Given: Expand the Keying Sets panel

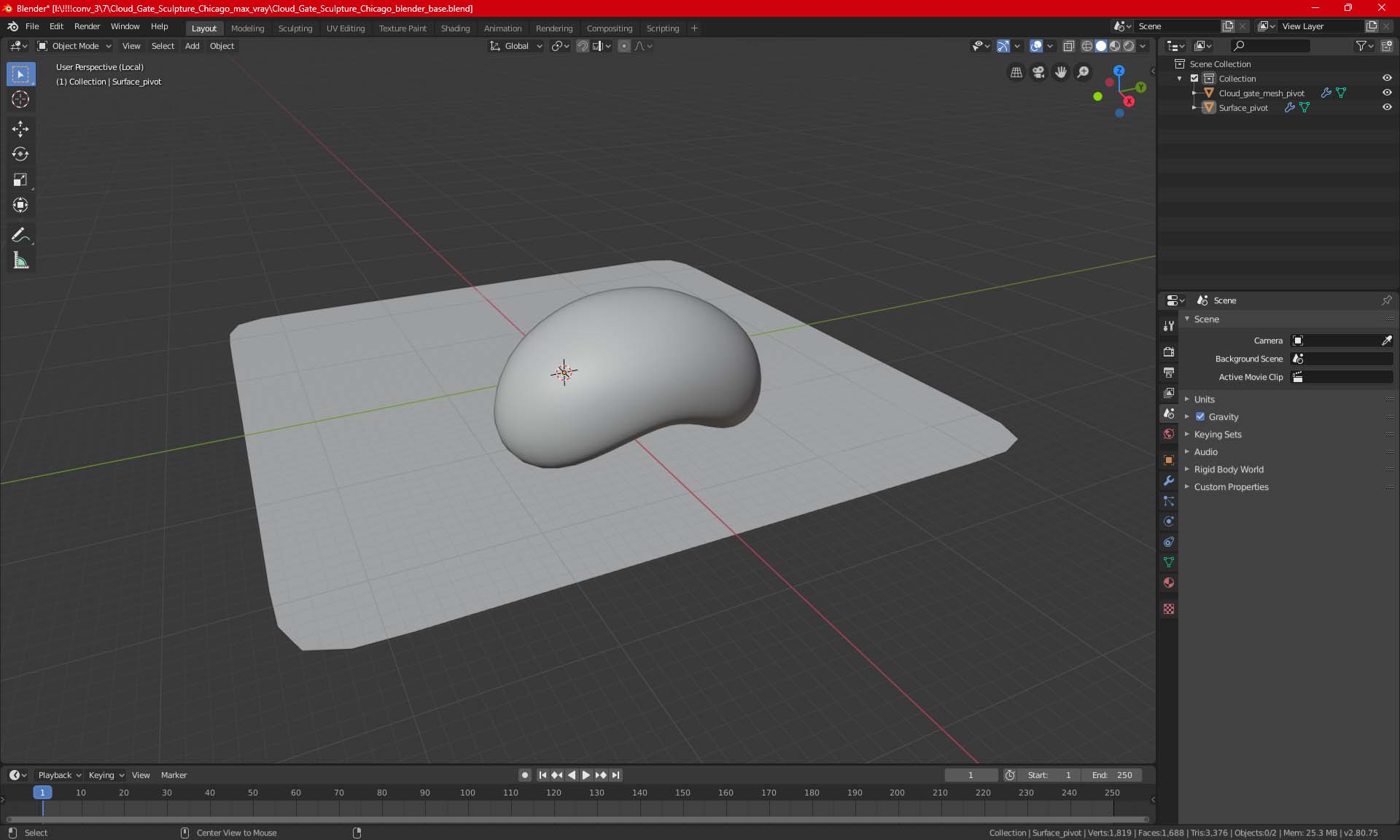Looking at the screenshot, I should point(1217,435).
